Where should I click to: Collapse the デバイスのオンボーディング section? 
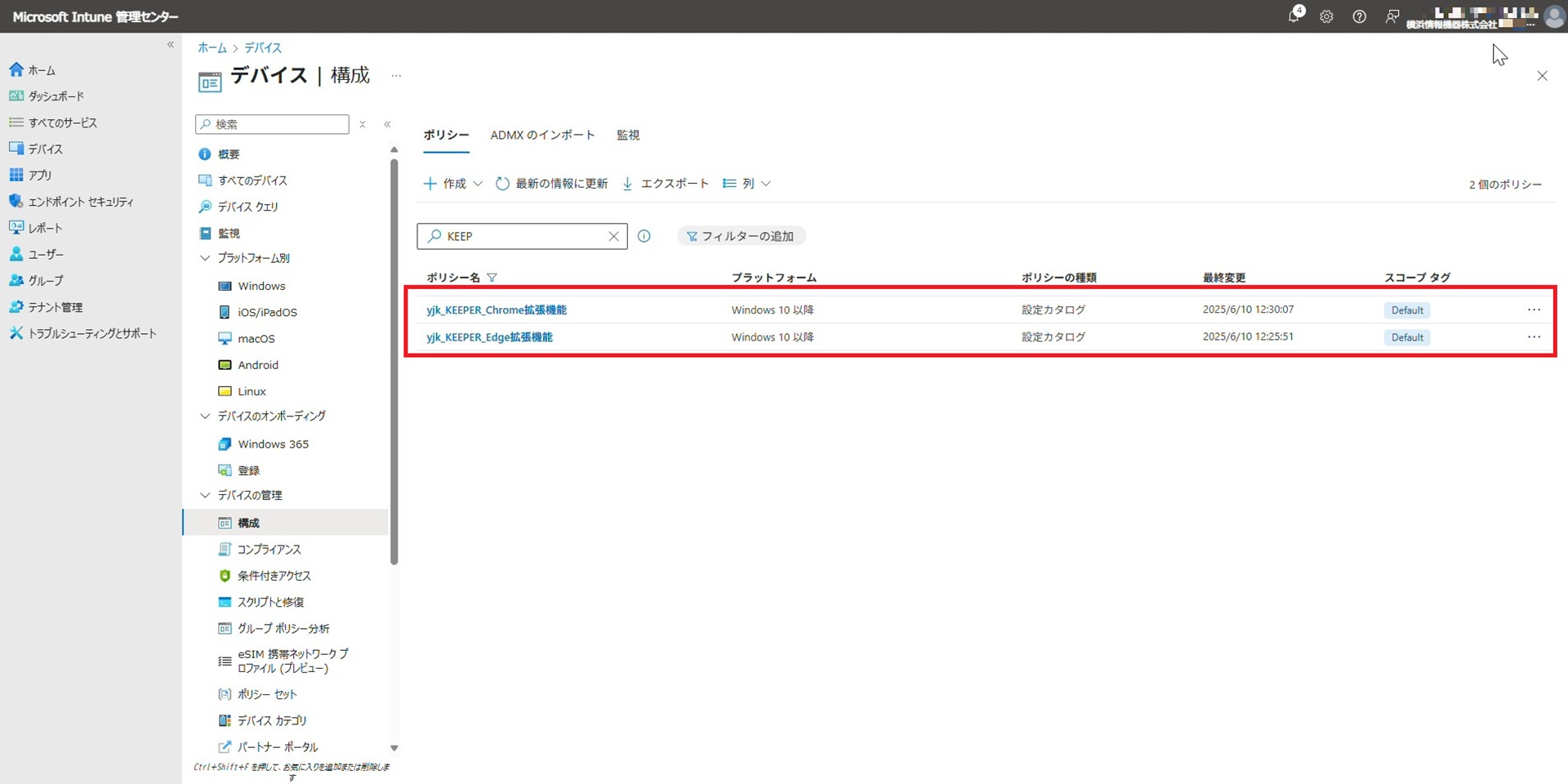click(205, 416)
